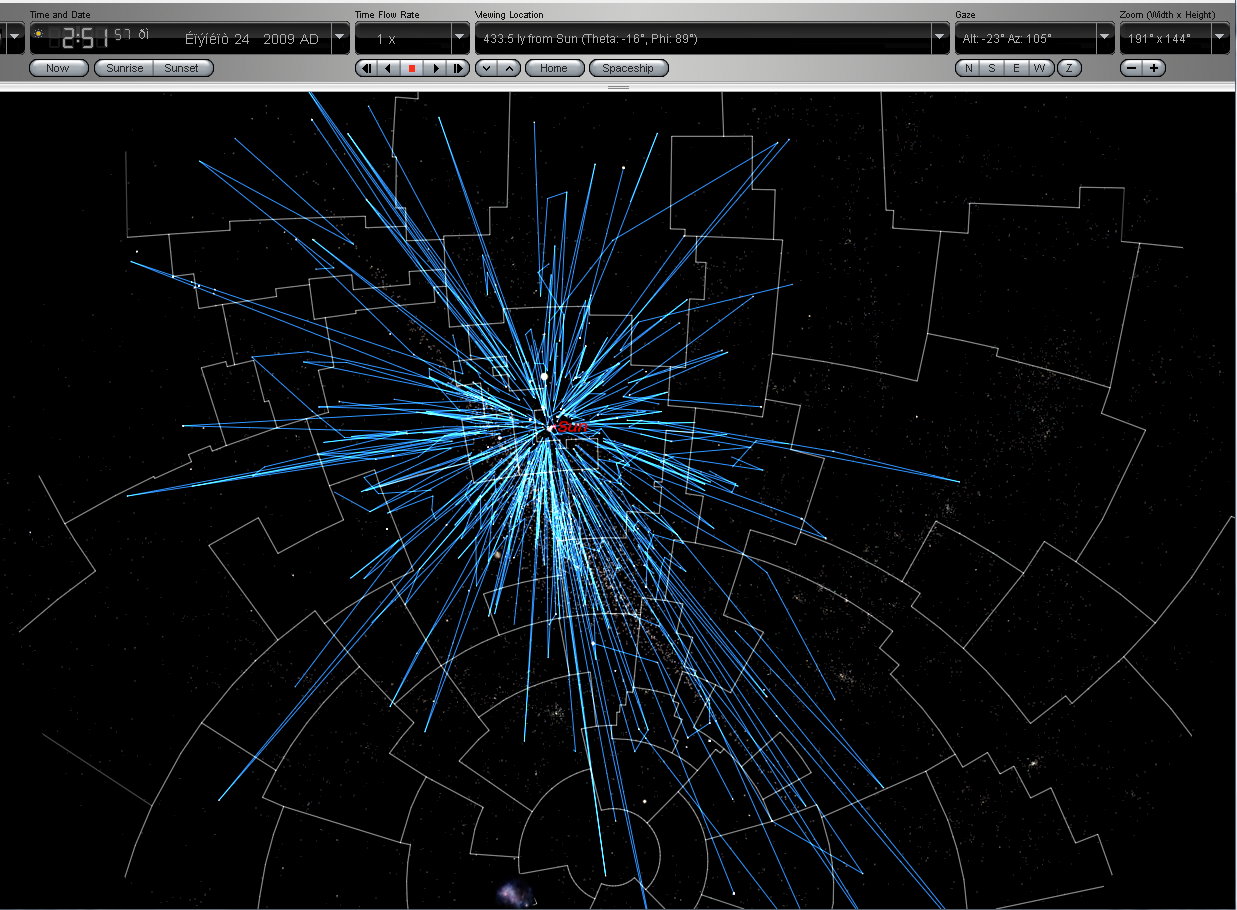
Task: Click the 433.5 ly from Sun location text
Action: (590, 39)
